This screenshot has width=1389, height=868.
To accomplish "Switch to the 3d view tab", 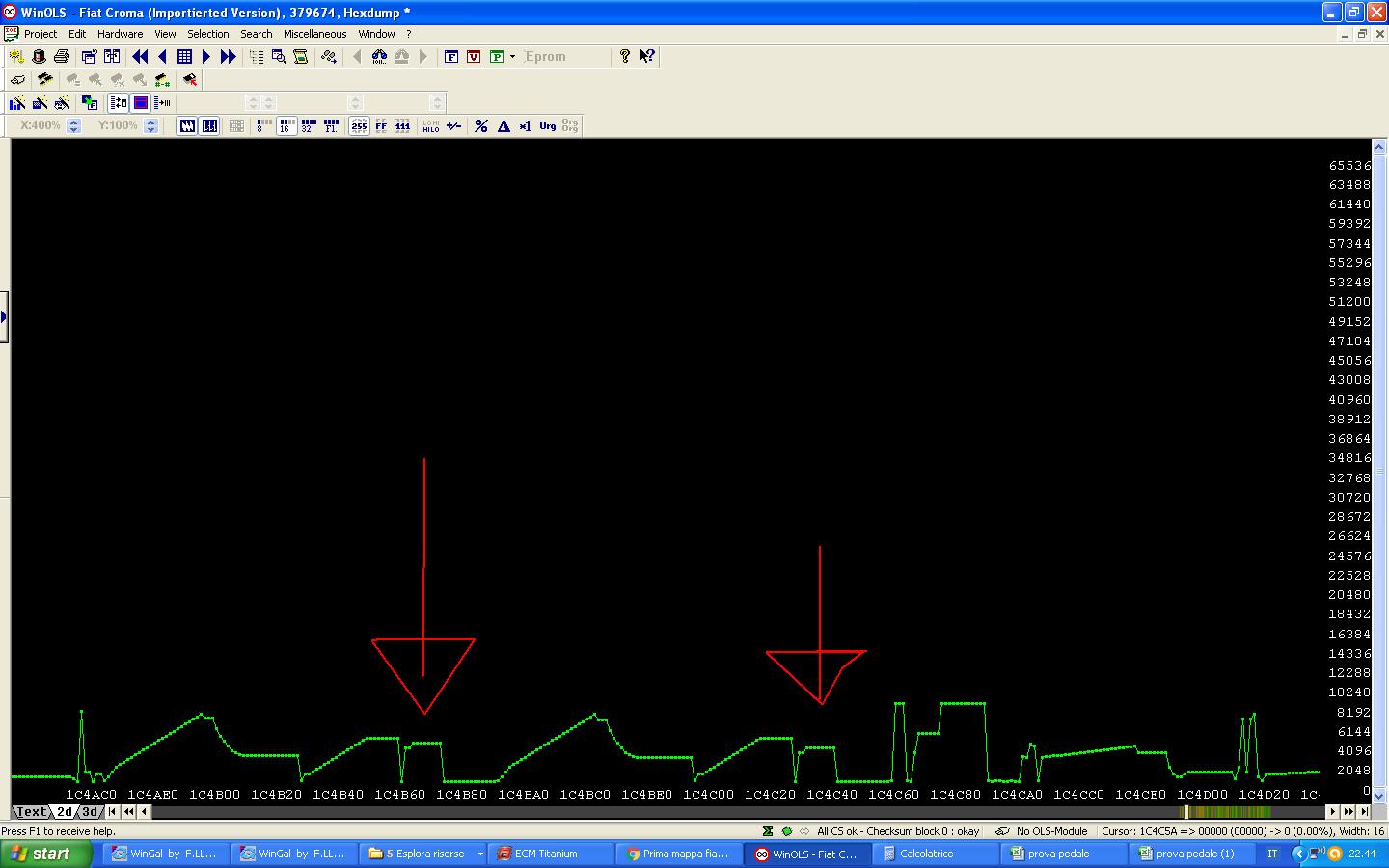I will (x=89, y=812).
